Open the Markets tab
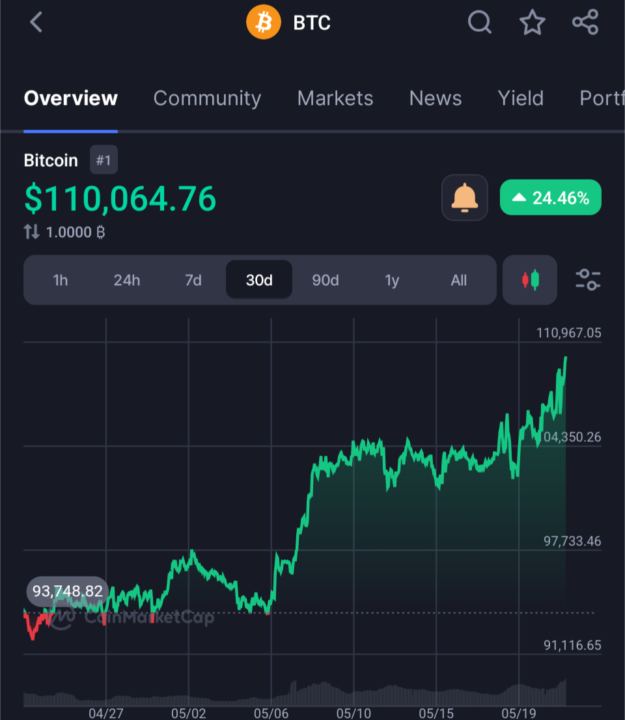Image resolution: width=625 pixels, height=720 pixels. point(335,98)
